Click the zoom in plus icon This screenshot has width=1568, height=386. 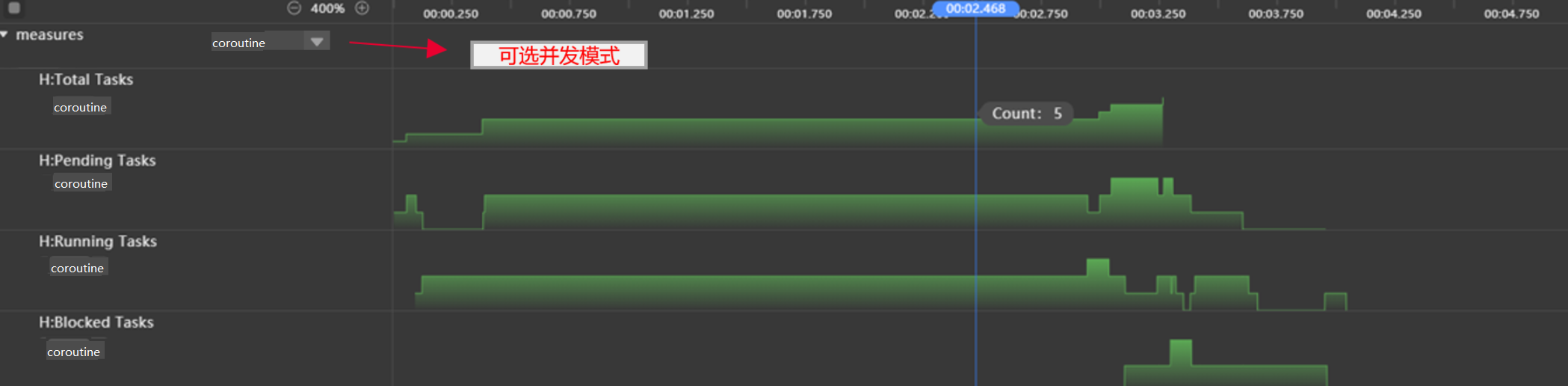point(362,8)
